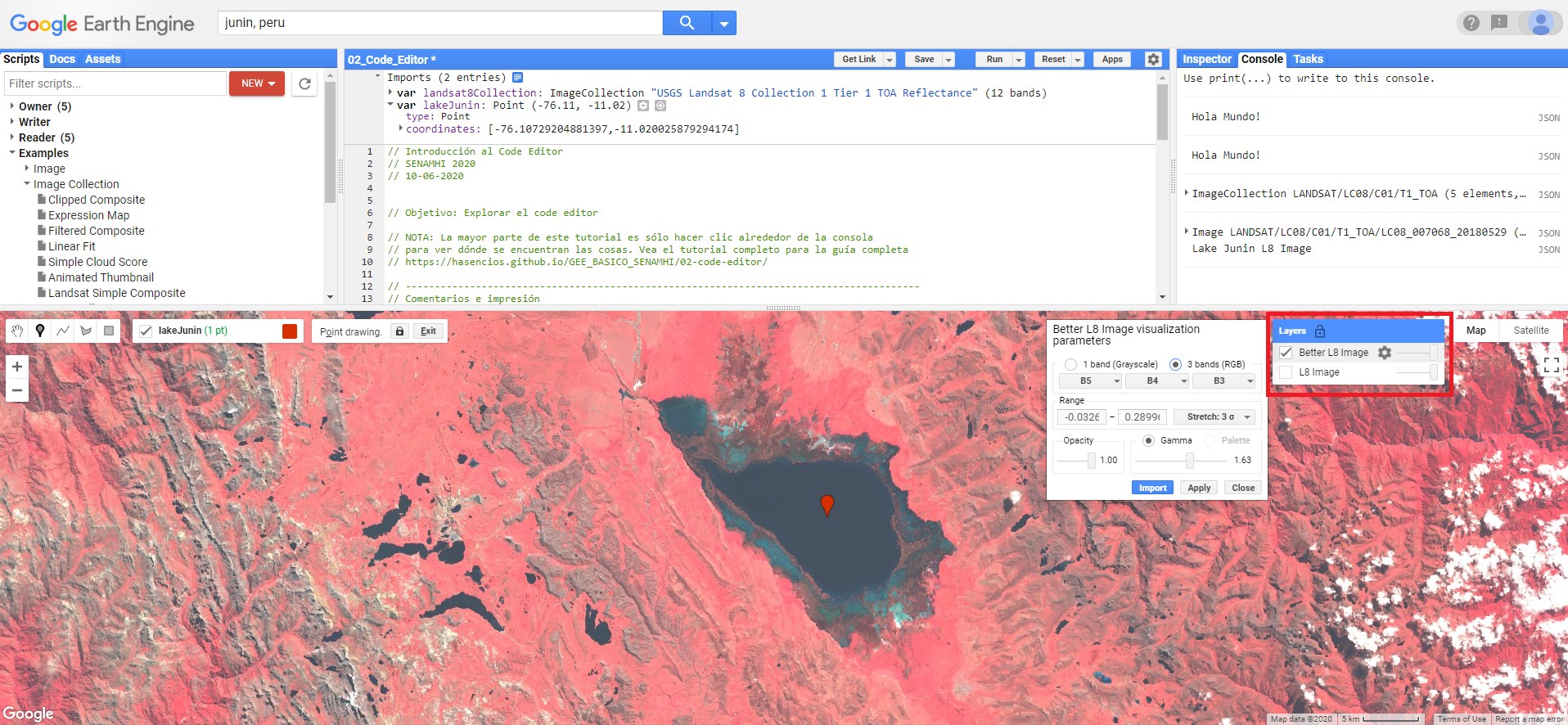This screenshot has width=1568, height=725.
Task: Open the Reset dropdown arrow
Action: (1078, 60)
